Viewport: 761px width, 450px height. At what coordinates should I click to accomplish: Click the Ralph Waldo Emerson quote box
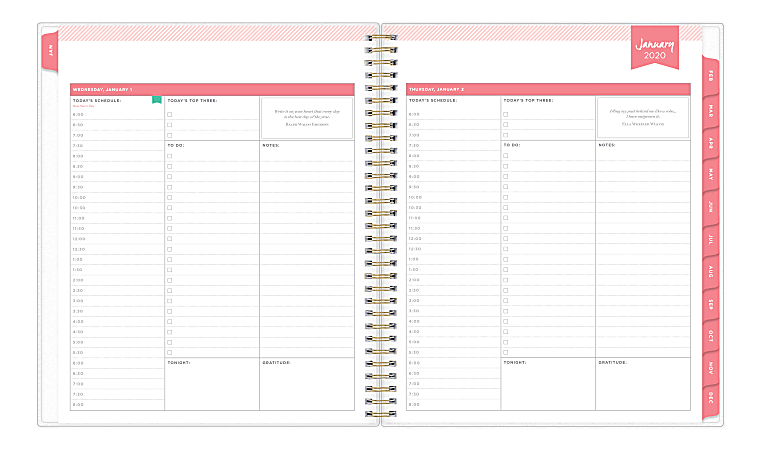coord(306,117)
